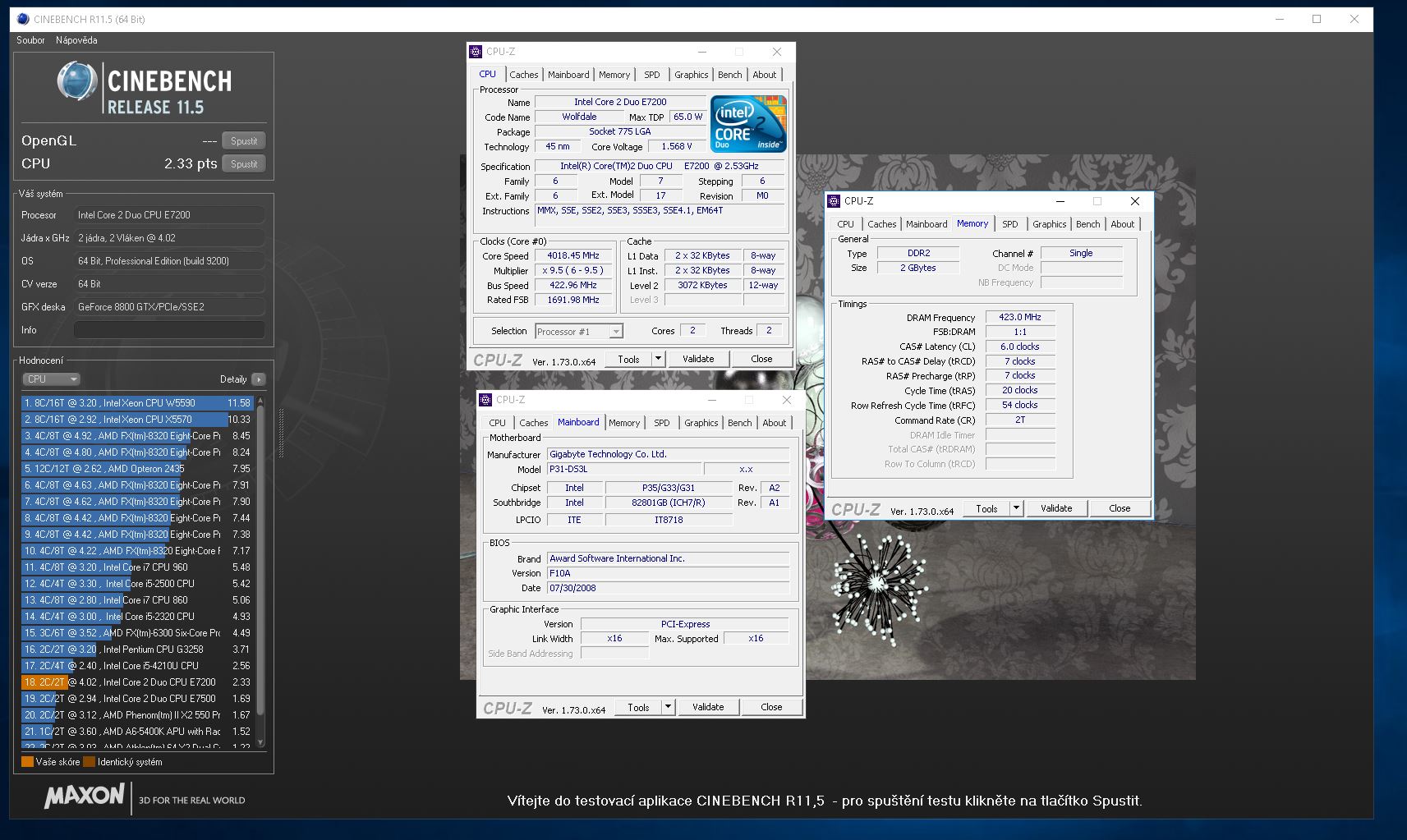Click the Core Voltage value 1.568 V

(x=676, y=146)
